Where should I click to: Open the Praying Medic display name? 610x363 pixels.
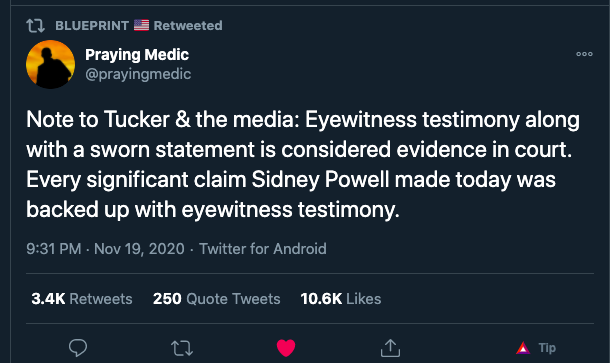tap(137, 55)
